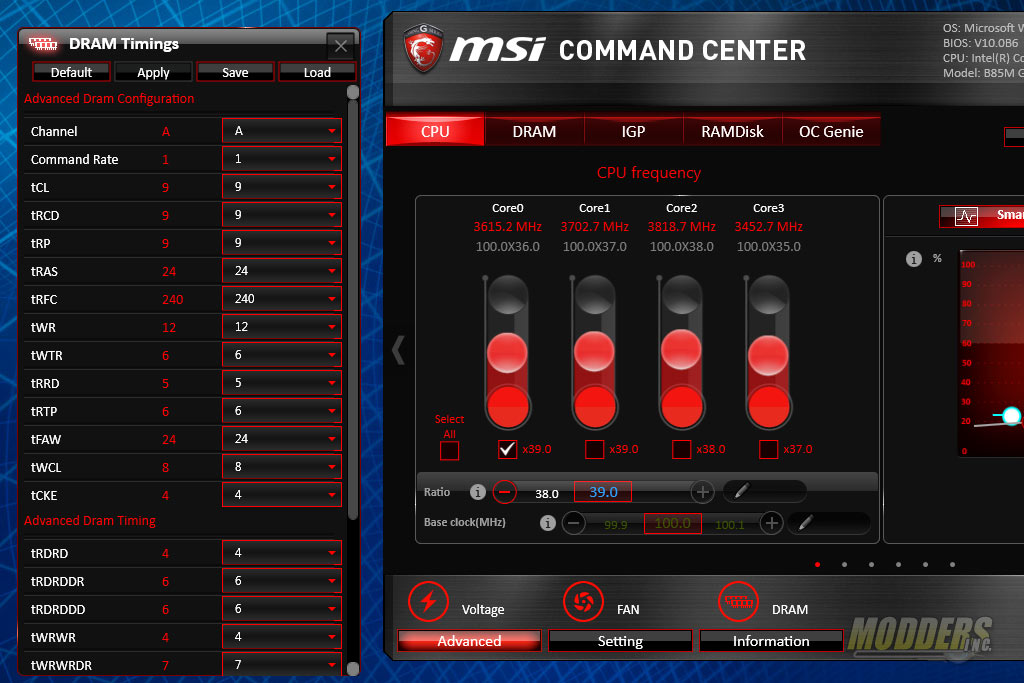Increase Base clock with plus button
The height and width of the screenshot is (683, 1024).
(x=771, y=522)
